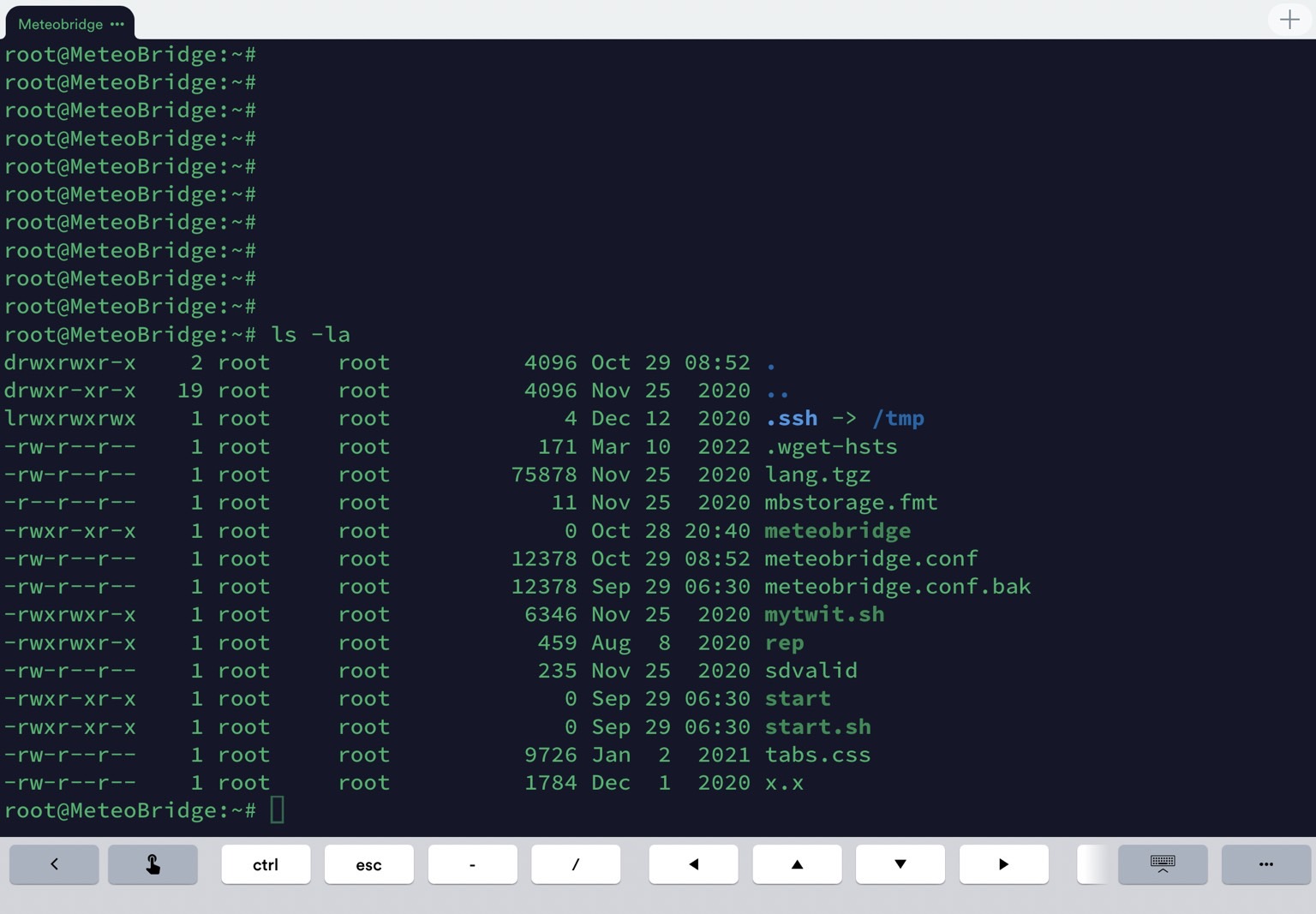Click the -r--r--r-- permissions string
This screenshot has width=1316, height=914.
[x=70, y=502]
